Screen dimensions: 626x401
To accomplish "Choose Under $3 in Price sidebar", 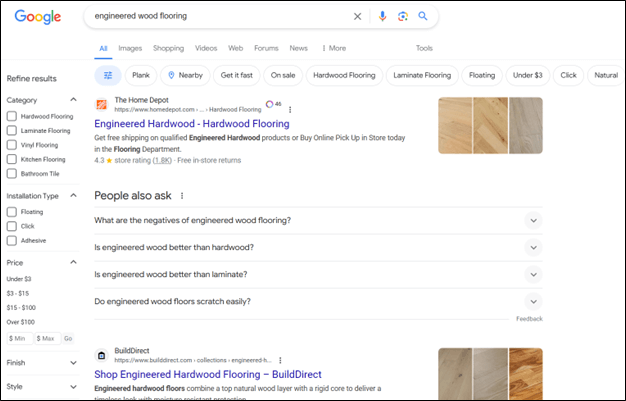I will click(x=19, y=279).
